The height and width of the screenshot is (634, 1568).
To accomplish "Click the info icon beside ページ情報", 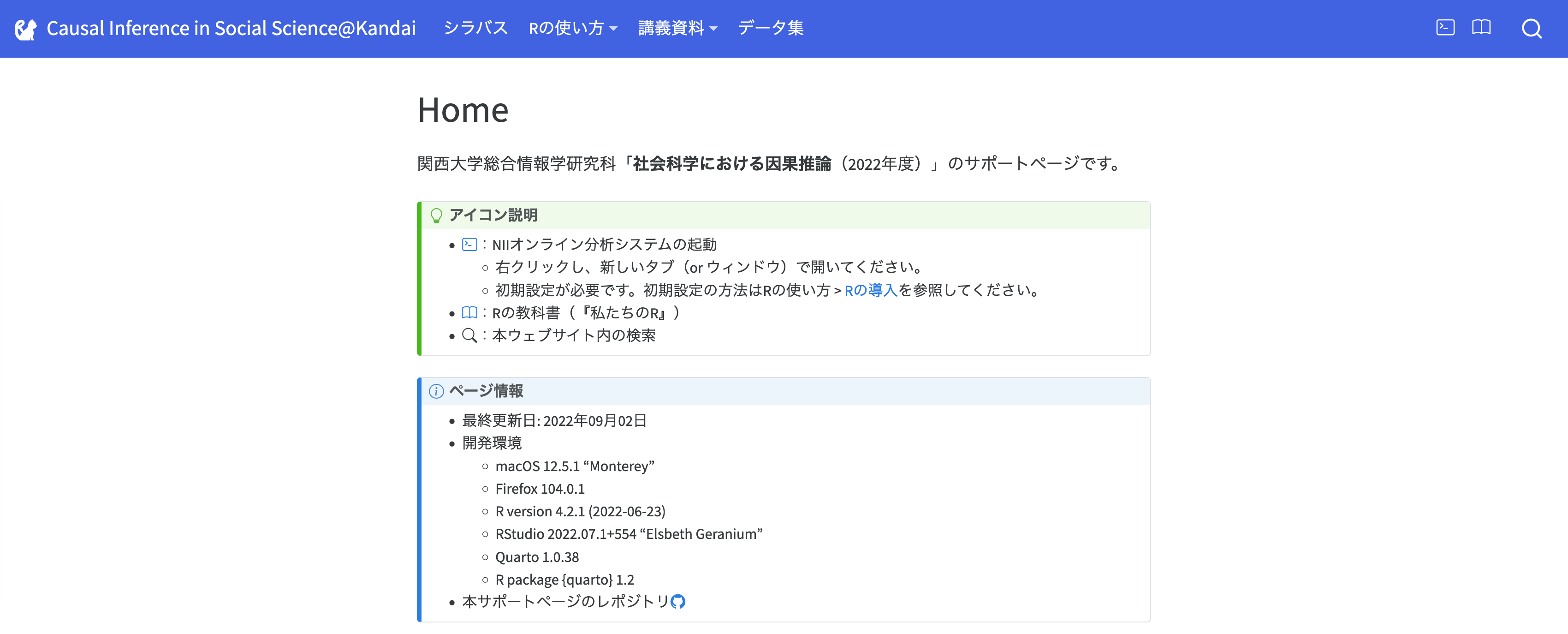I will pos(436,391).
